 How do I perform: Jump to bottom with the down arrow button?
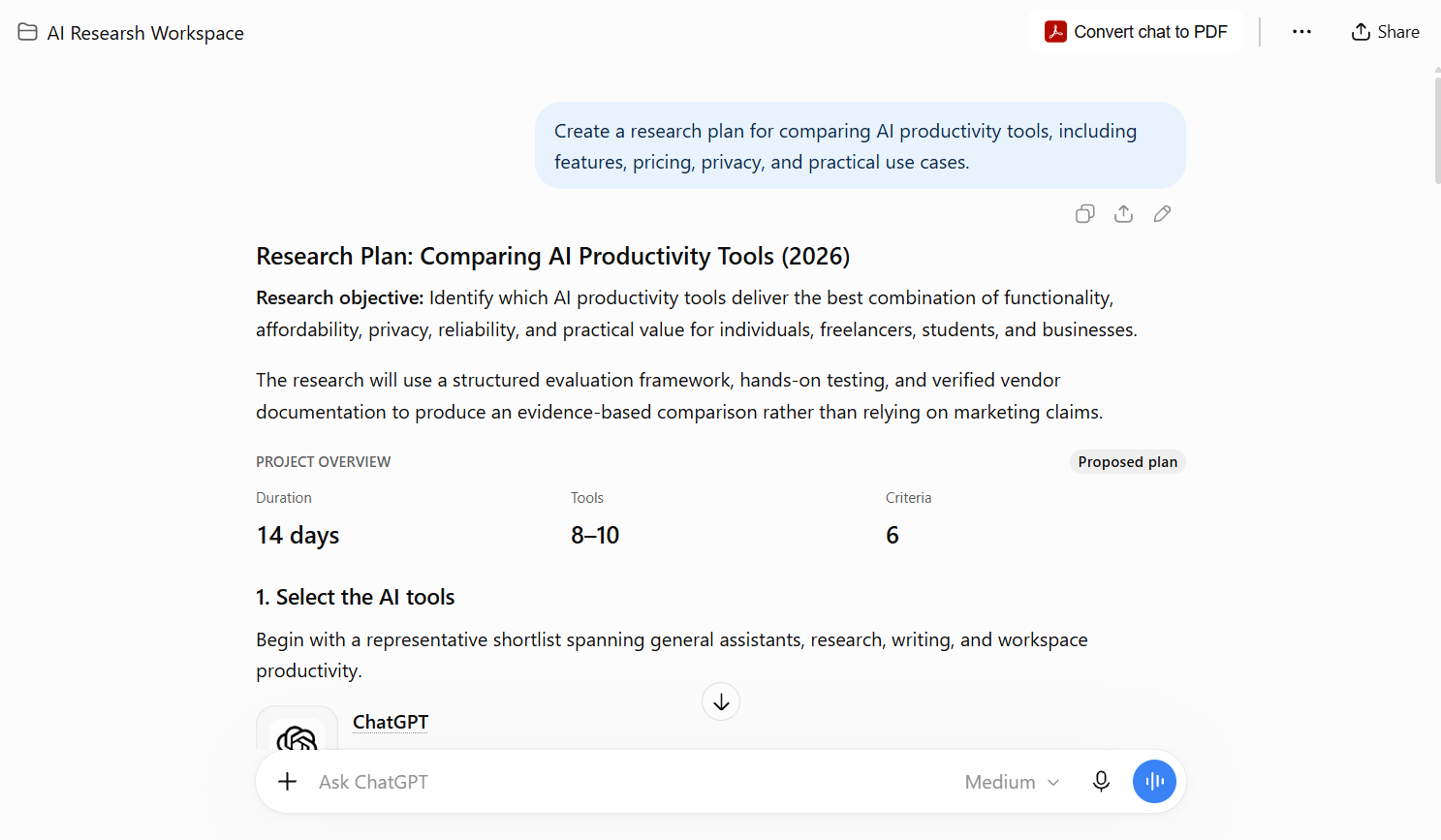click(x=721, y=702)
